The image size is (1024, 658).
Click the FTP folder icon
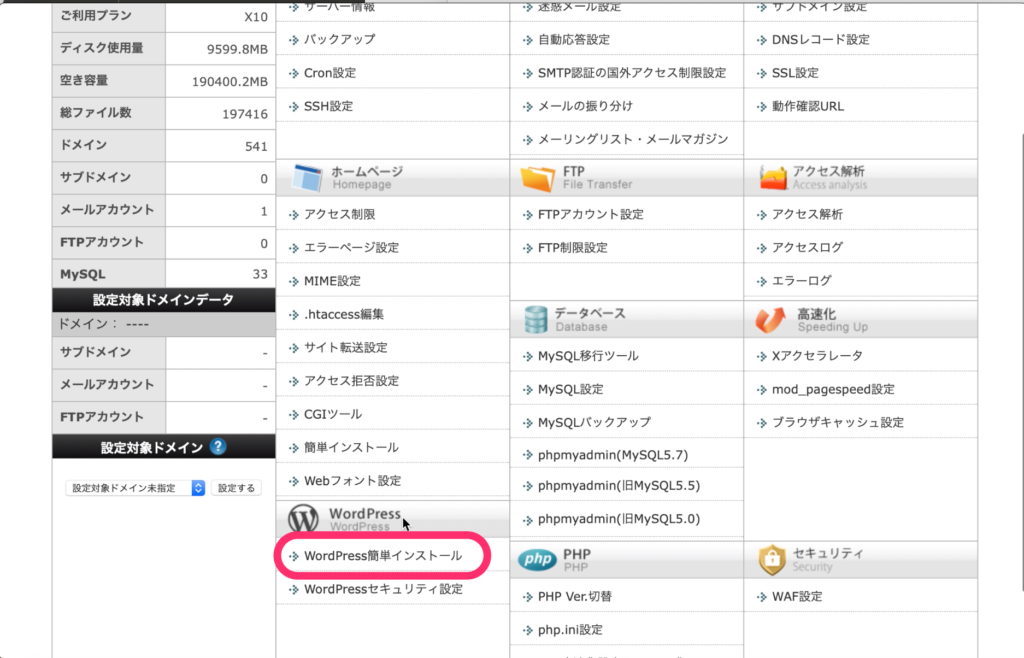(x=537, y=178)
